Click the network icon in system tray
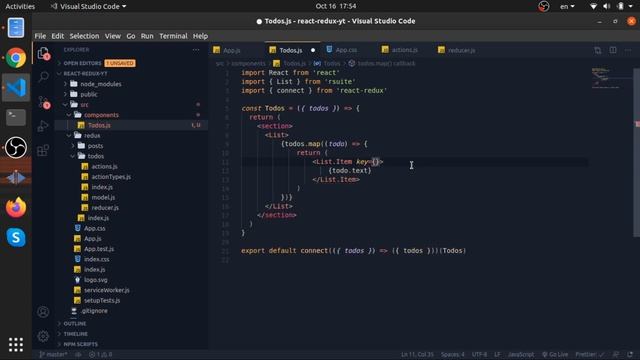Image resolution: width=640 pixels, height=360 pixels. pyautogui.click(x=593, y=6)
